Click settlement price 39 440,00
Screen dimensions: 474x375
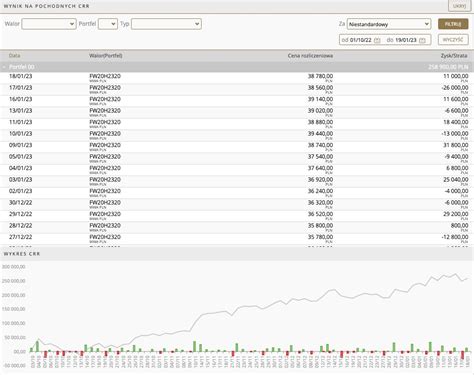pos(320,134)
